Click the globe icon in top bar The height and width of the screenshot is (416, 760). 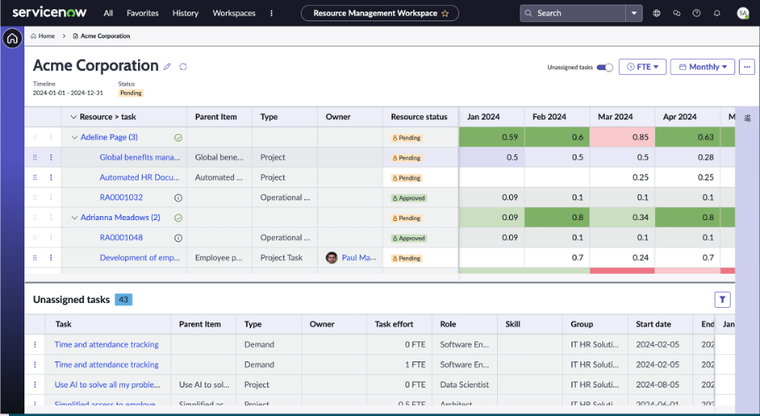click(656, 14)
